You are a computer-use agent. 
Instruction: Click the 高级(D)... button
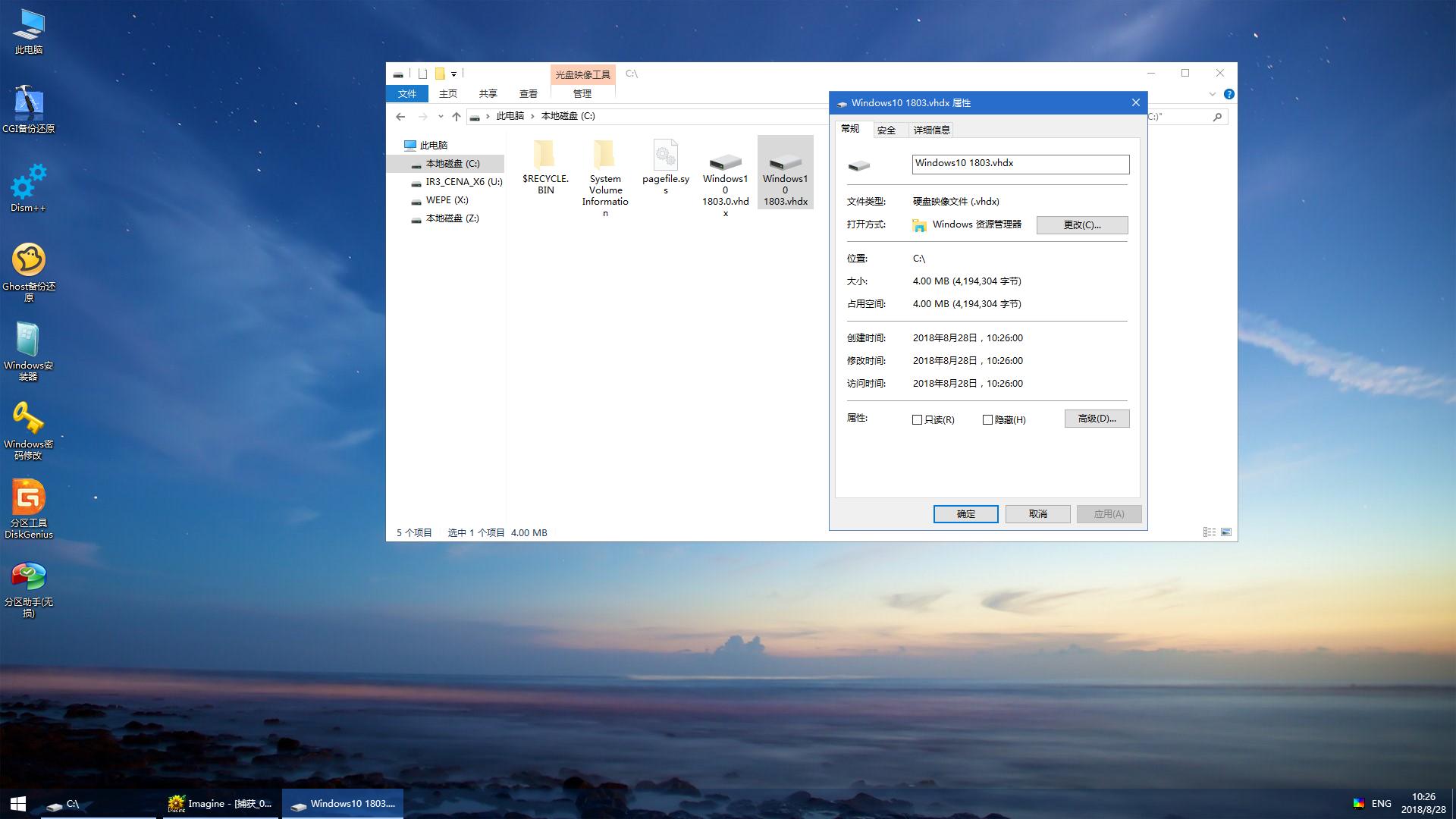coord(1097,419)
